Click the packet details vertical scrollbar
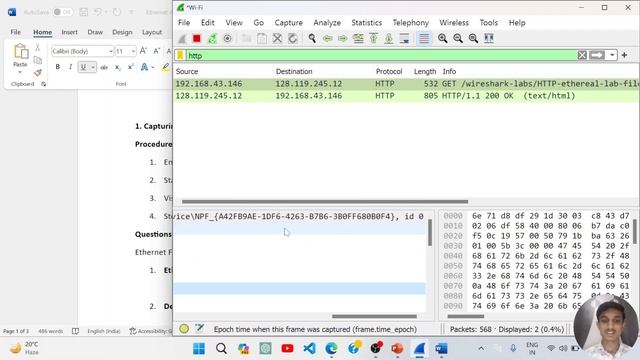This screenshot has width=640, height=360. (430, 233)
